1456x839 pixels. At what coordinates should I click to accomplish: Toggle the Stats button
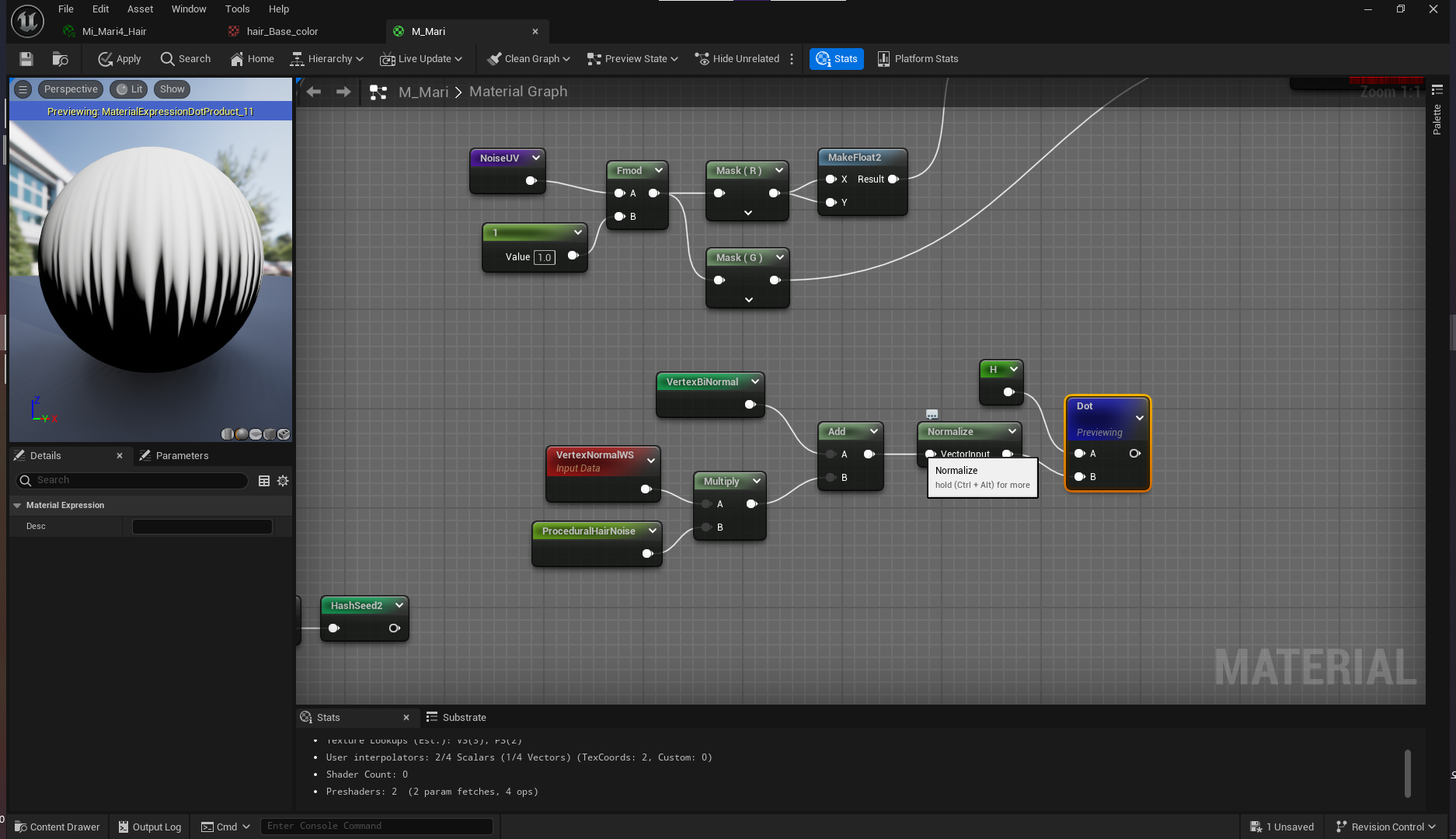click(837, 59)
